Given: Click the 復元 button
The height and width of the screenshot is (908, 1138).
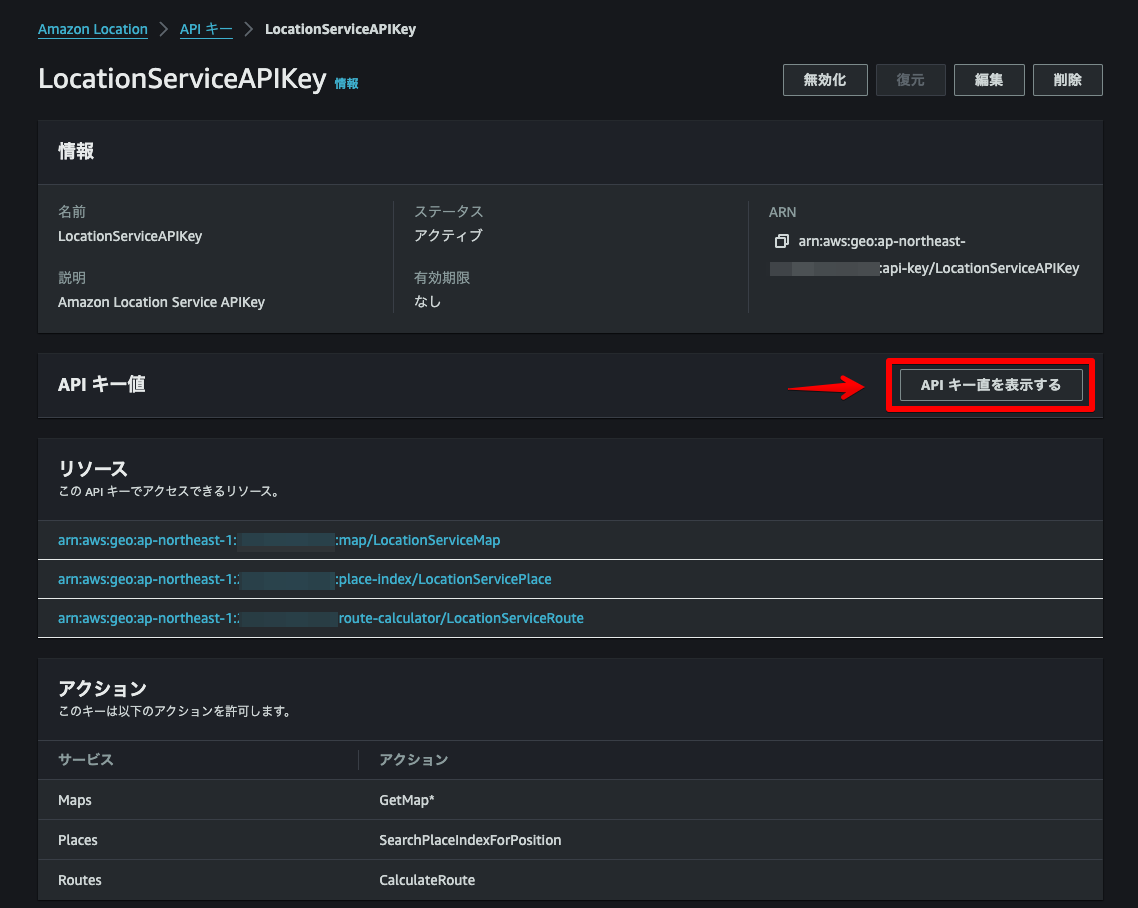Looking at the screenshot, I should tap(911, 80).
